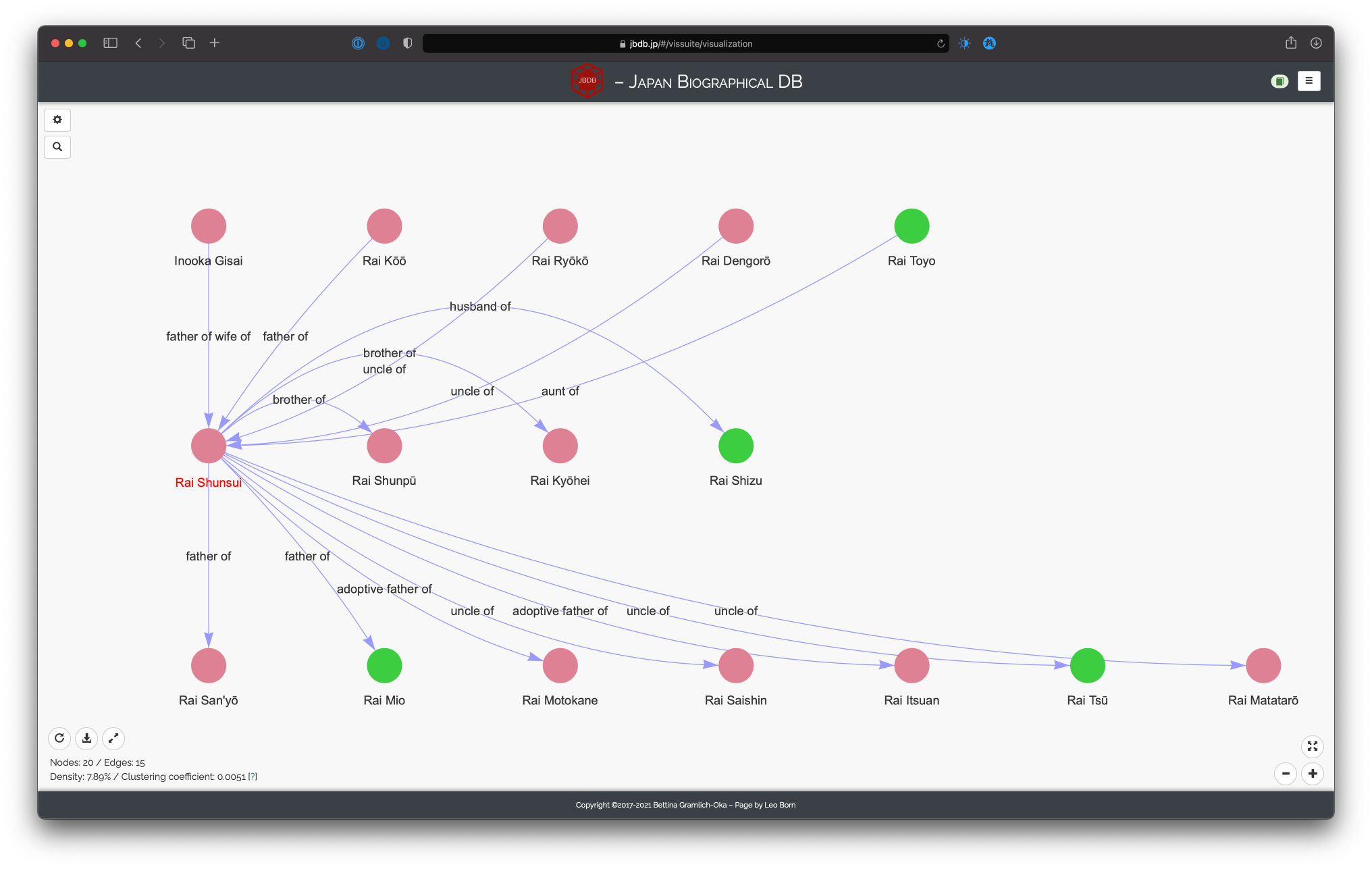Click the green indicator icon in header
Viewport: 1372px width, 869px height.
point(1279,81)
